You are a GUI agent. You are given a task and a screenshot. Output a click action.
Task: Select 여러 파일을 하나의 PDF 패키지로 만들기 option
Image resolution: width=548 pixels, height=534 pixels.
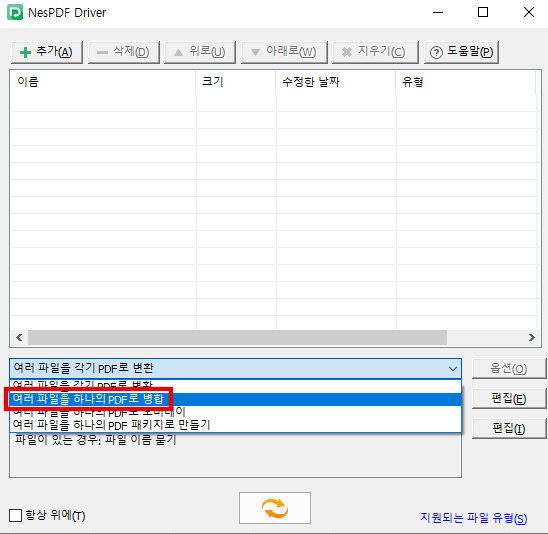235,425
